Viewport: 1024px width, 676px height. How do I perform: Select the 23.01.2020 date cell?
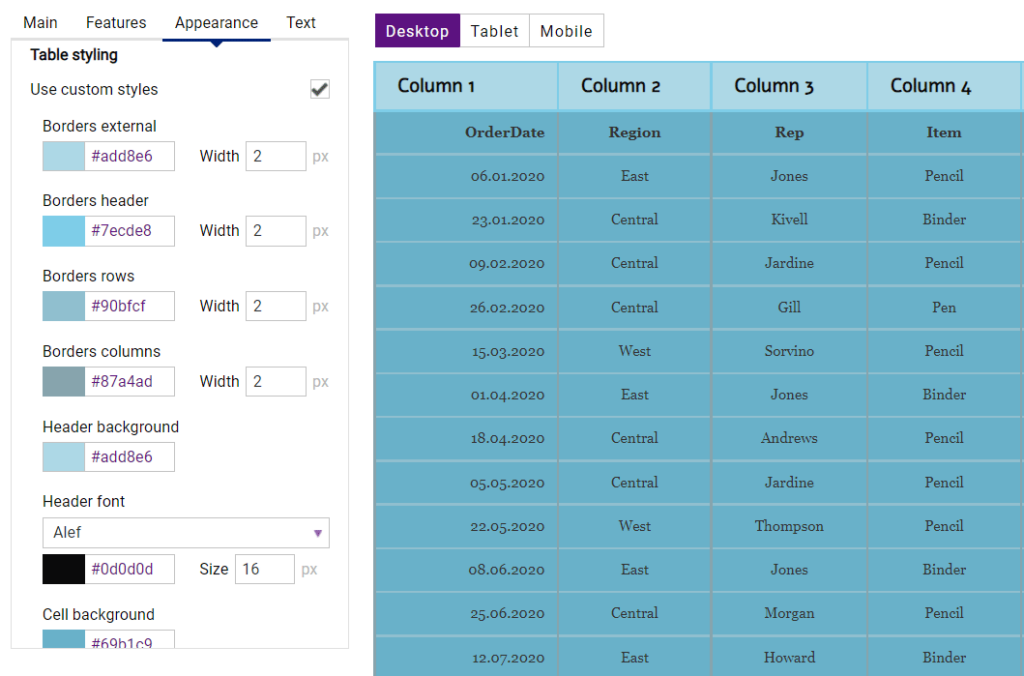[x=466, y=220]
